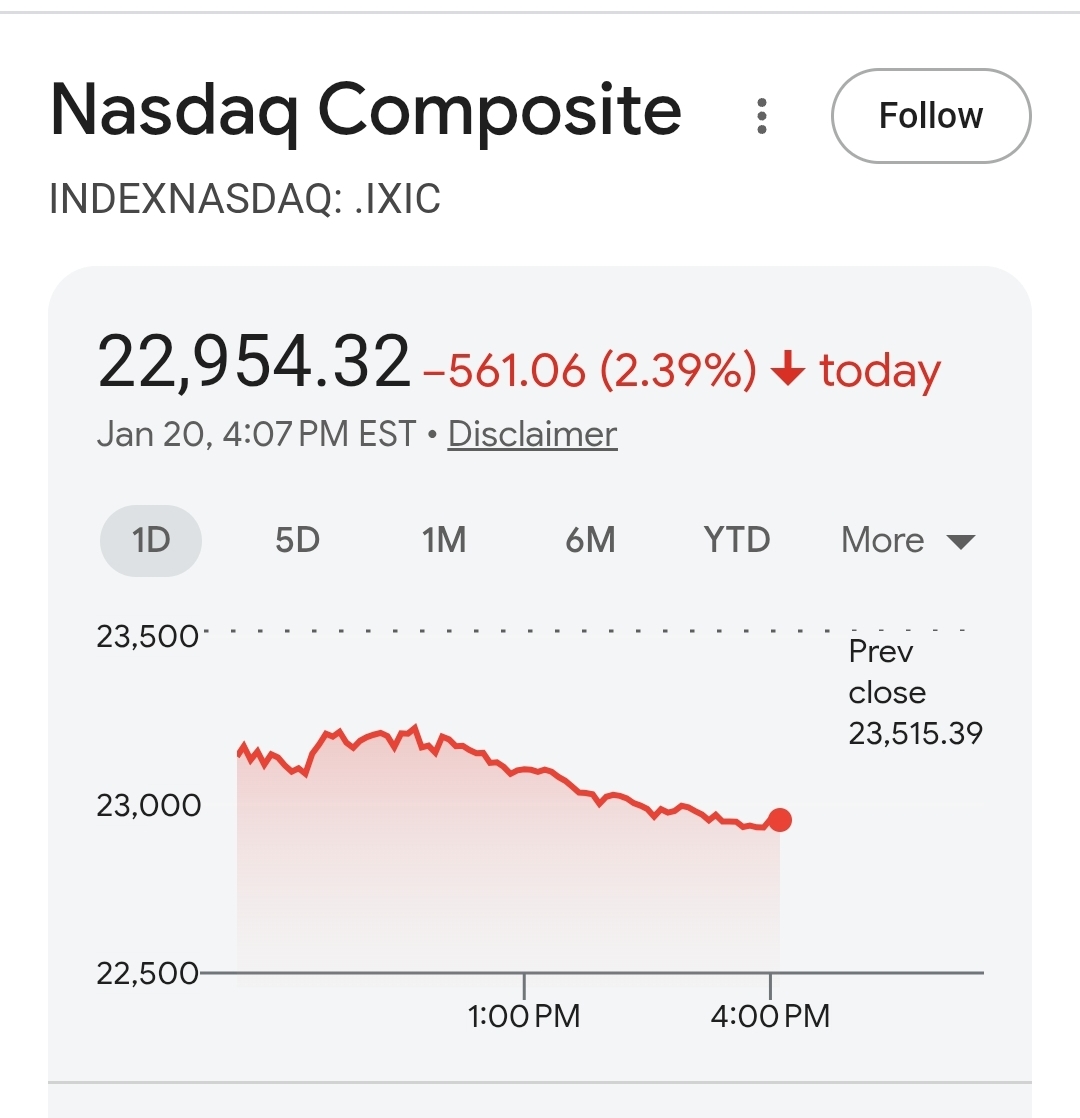Click the Prev close 23,515.39 label
This screenshot has width=1080, height=1118.
click(914, 693)
